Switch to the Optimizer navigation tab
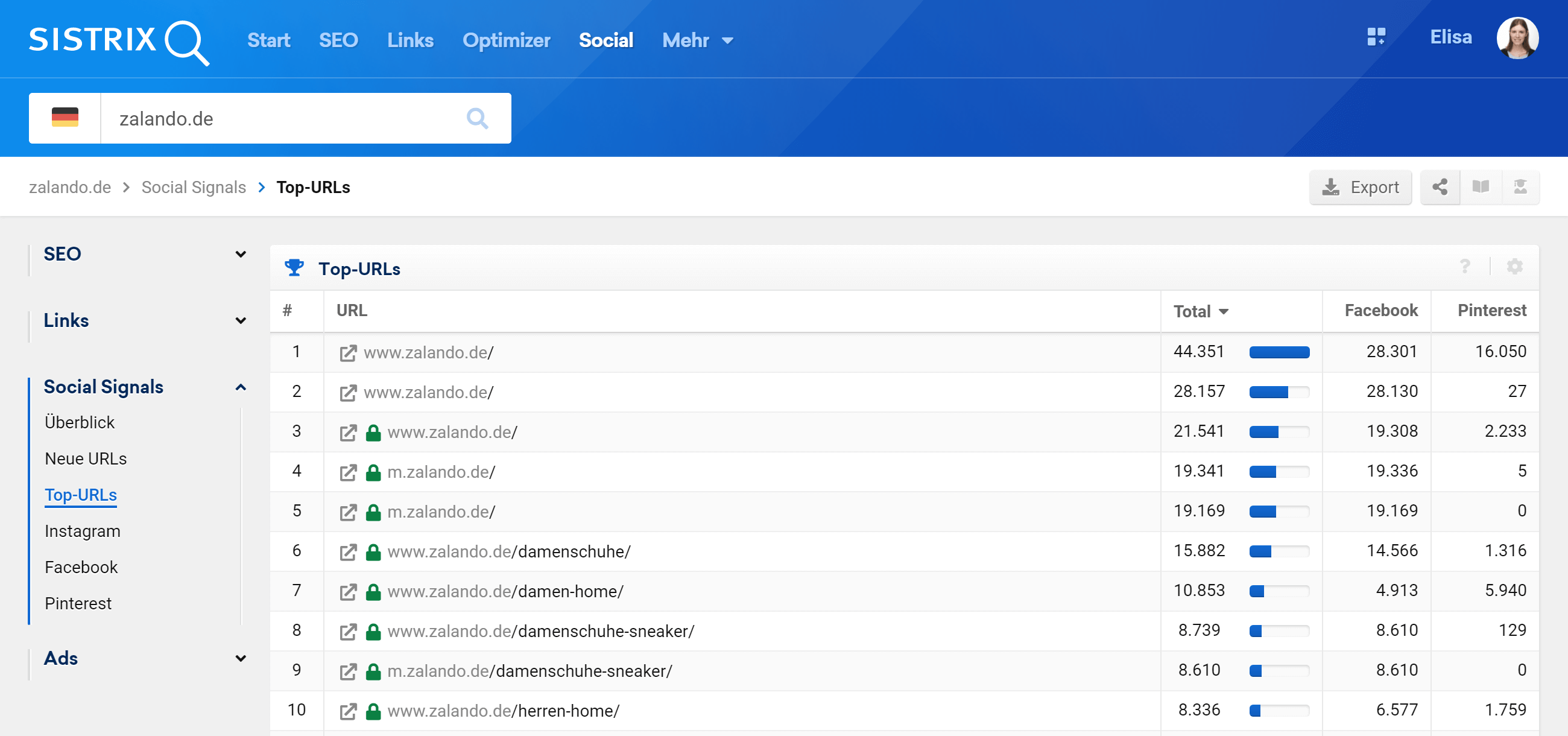 click(x=506, y=40)
